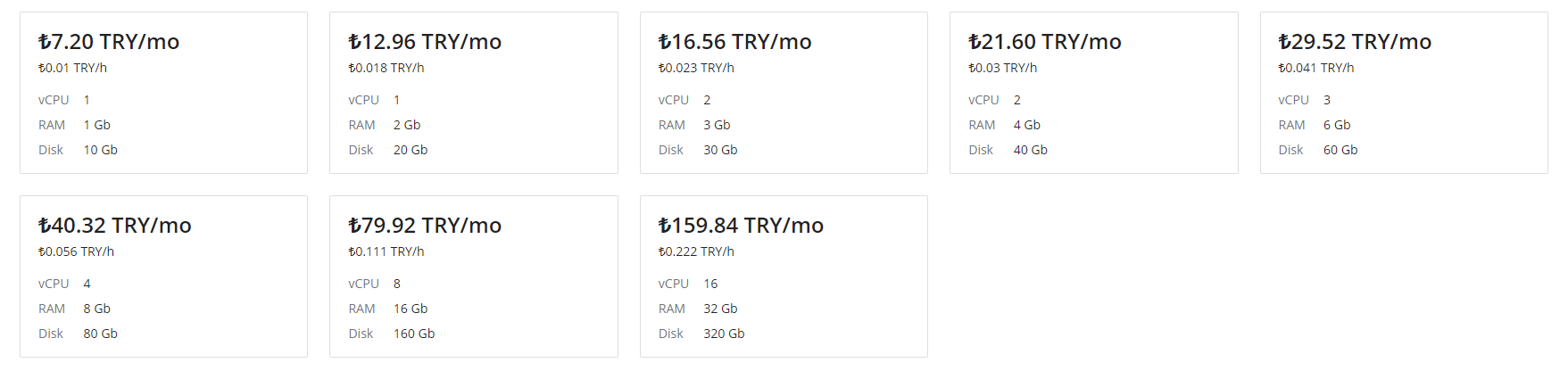1568x371 pixels.
Task: Click the ₺0.111 TRY/h hourly rate
Action: click(386, 251)
